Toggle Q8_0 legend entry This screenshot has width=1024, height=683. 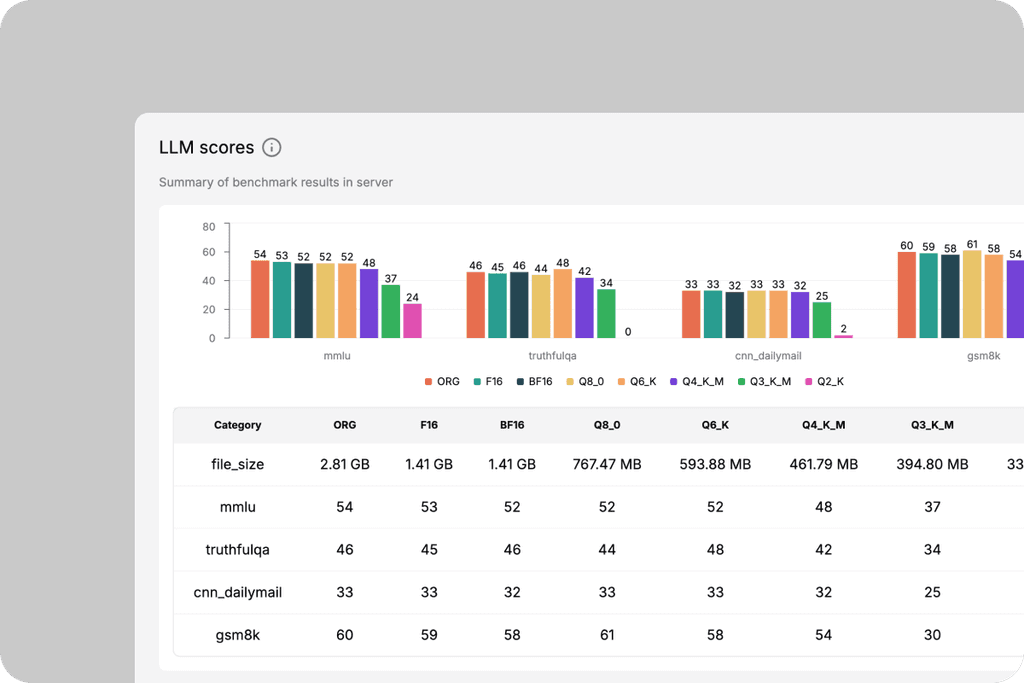tap(585, 381)
